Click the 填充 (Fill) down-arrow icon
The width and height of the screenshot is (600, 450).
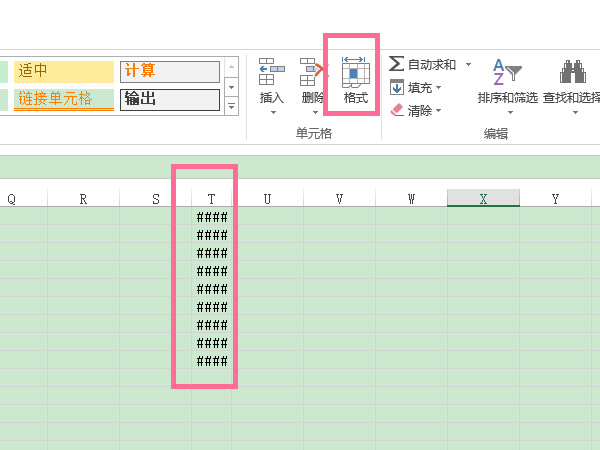coord(396,87)
